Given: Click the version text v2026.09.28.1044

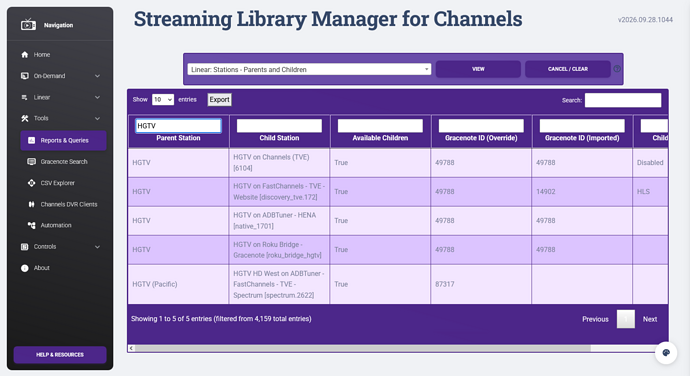Looking at the screenshot, I should pos(645,20).
